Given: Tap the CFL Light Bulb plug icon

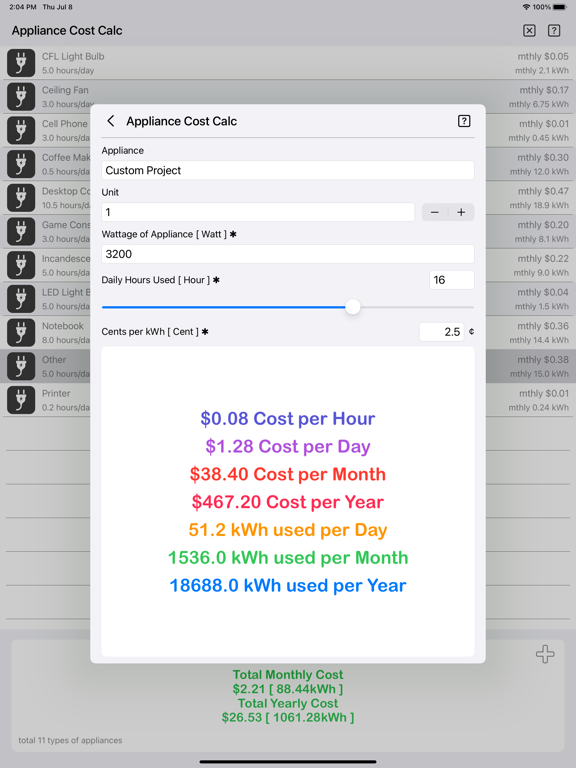Looking at the screenshot, I should click(x=21, y=63).
